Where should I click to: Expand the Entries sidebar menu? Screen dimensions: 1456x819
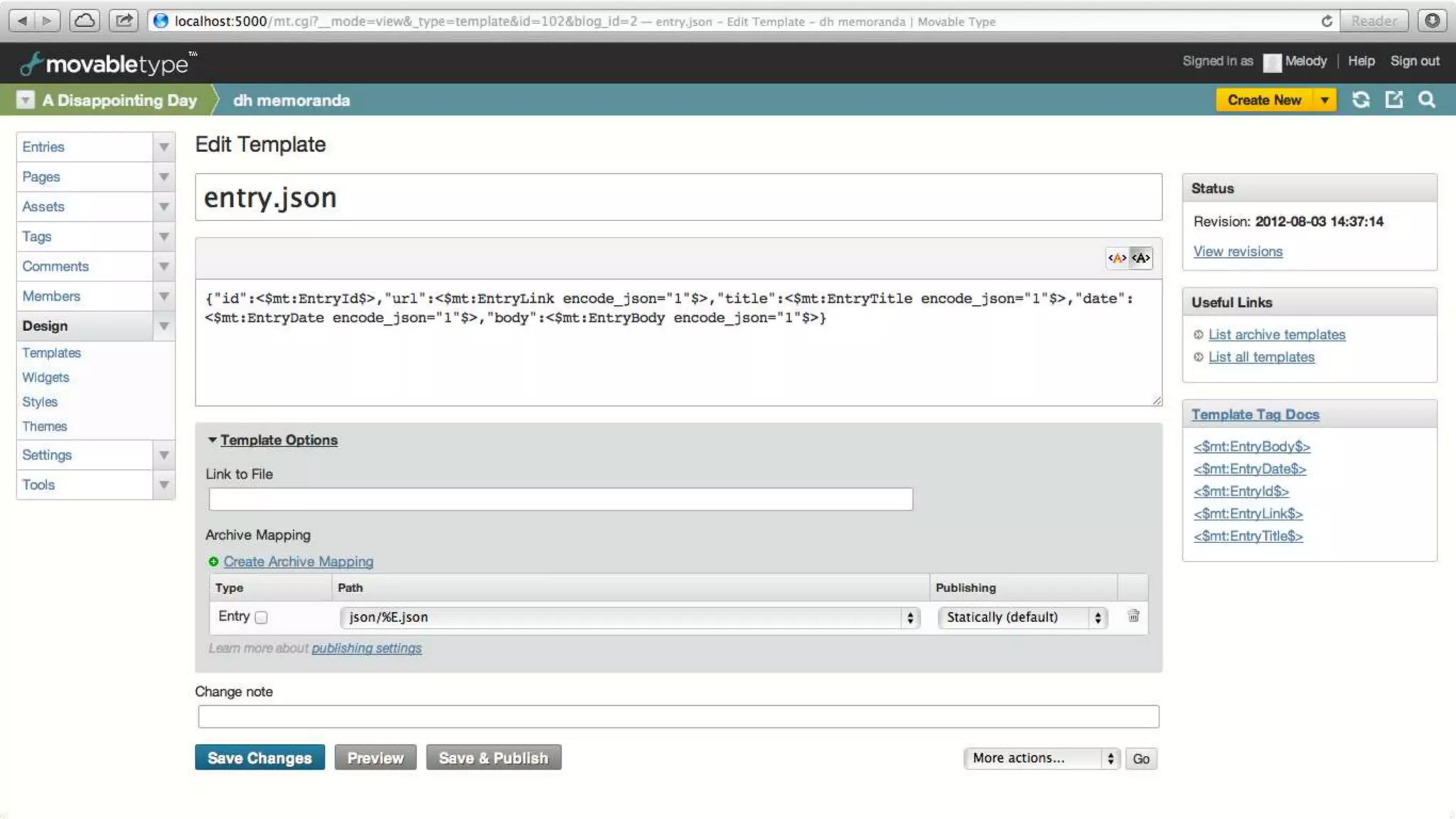coord(164,147)
